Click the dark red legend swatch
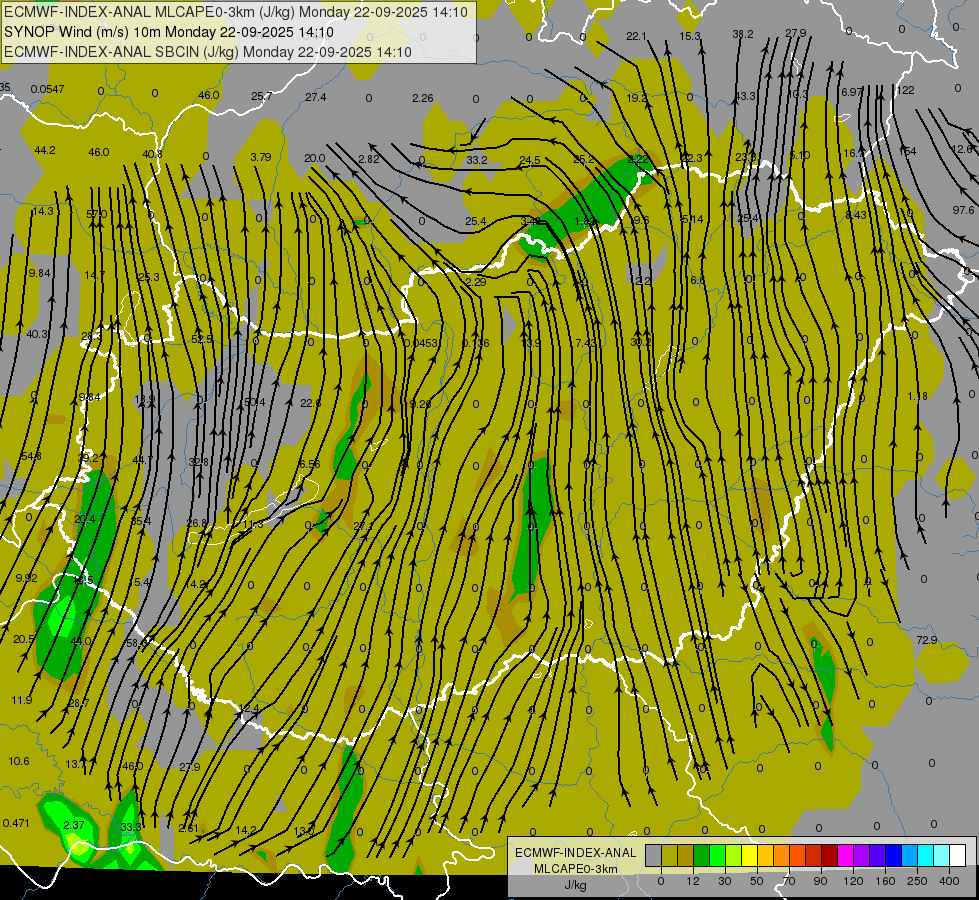Image resolution: width=979 pixels, height=900 pixels. [829, 855]
